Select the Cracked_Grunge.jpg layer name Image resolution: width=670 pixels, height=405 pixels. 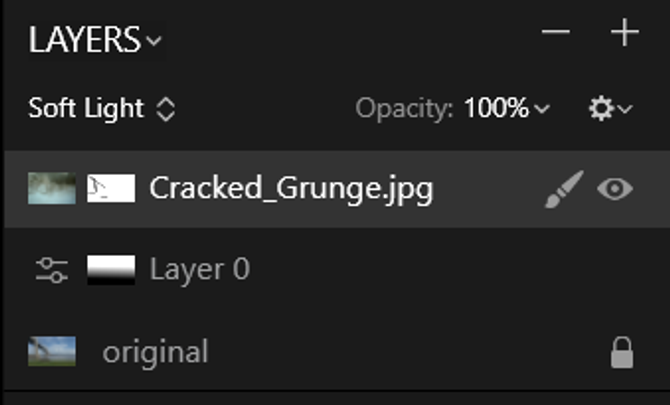tap(291, 189)
